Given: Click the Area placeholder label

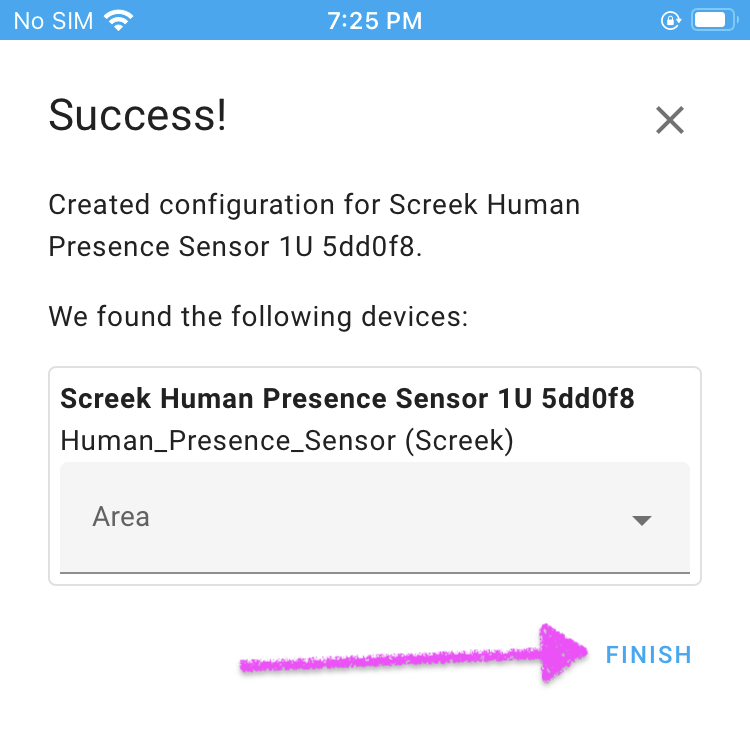Looking at the screenshot, I should 121,517.
